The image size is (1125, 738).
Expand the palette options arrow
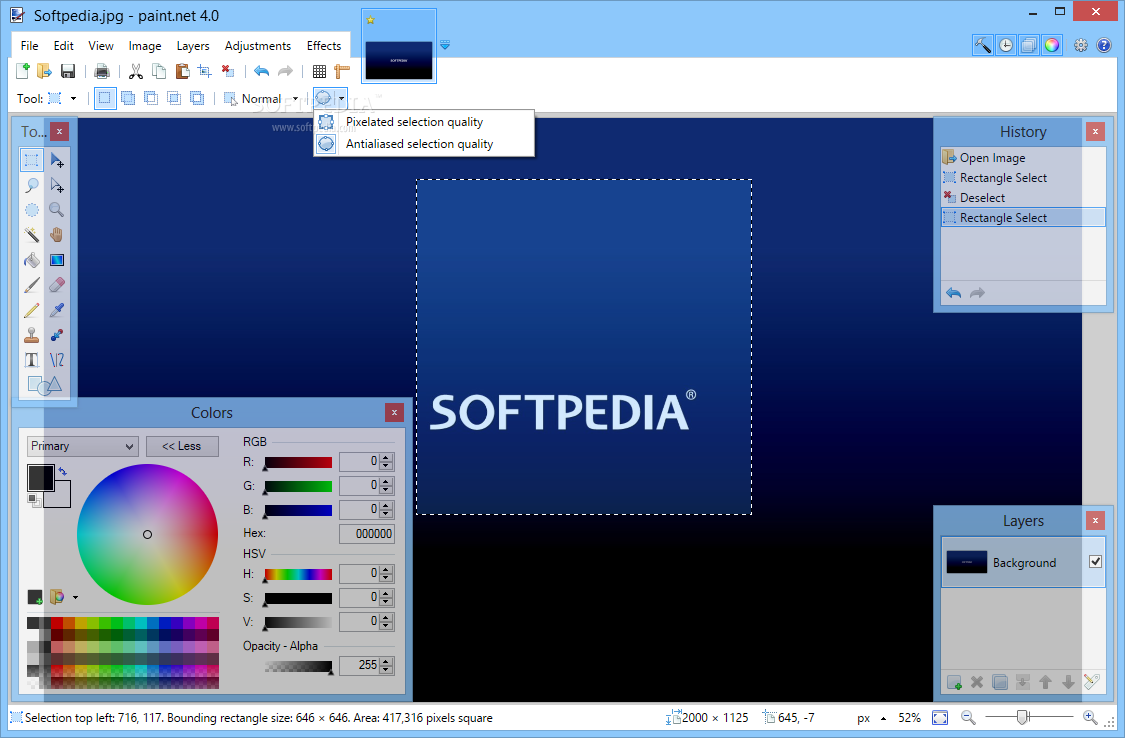click(x=75, y=597)
